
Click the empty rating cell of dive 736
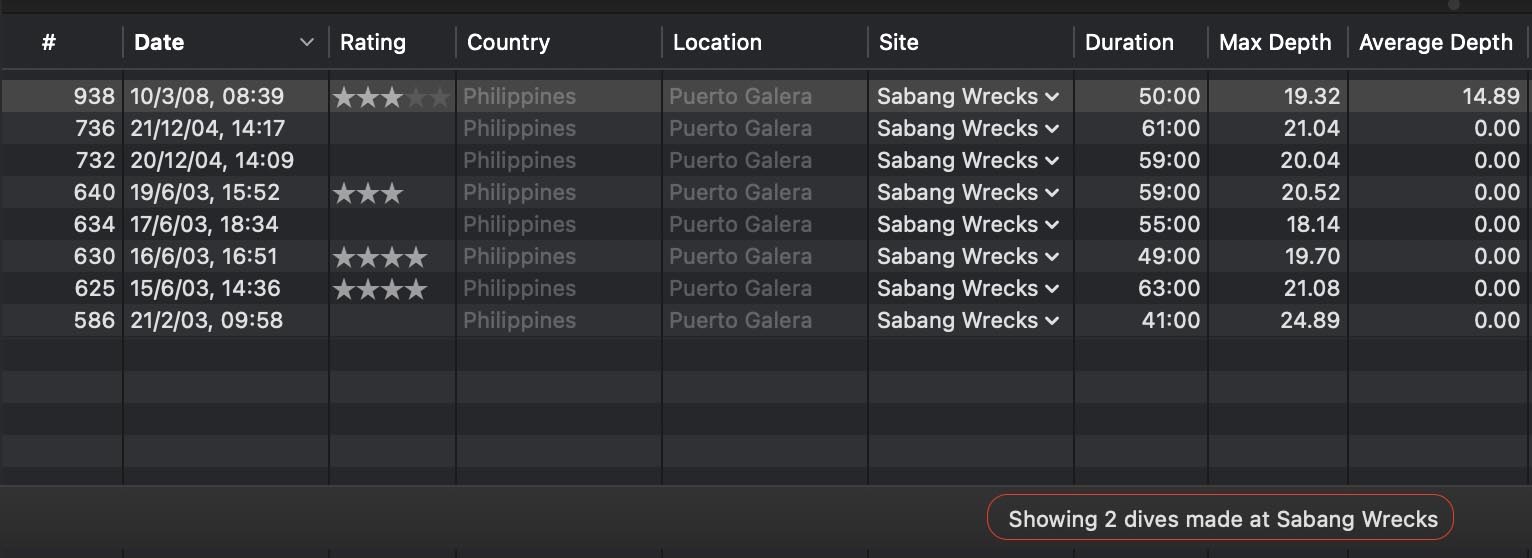point(391,129)
